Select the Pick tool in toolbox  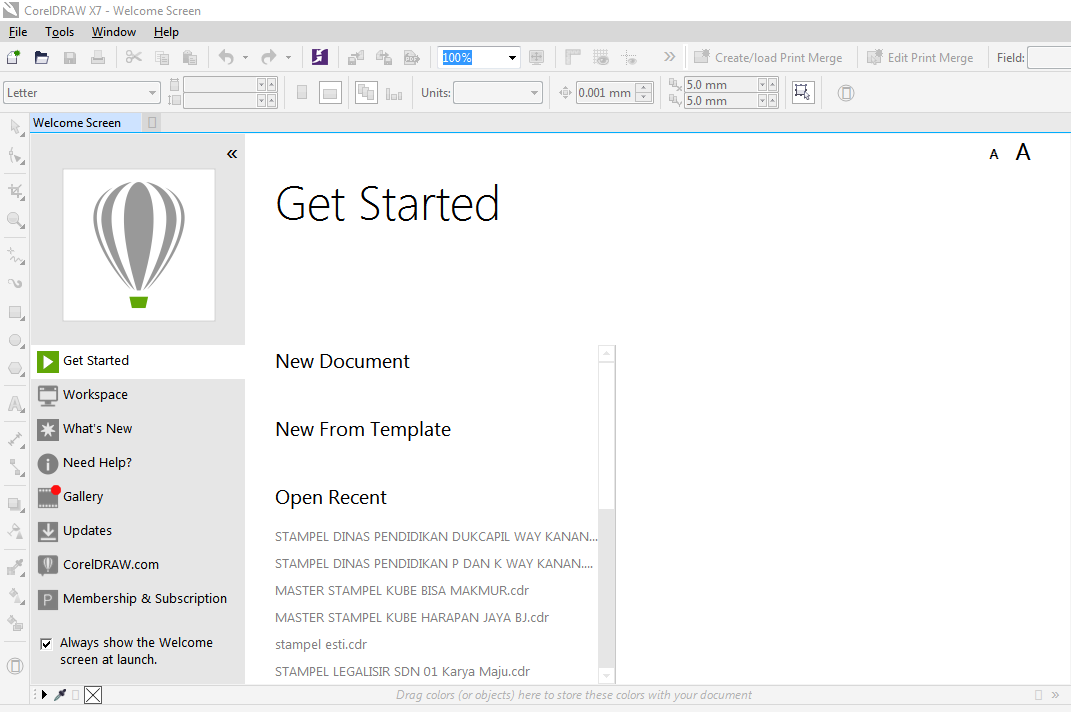pos(16,128)
